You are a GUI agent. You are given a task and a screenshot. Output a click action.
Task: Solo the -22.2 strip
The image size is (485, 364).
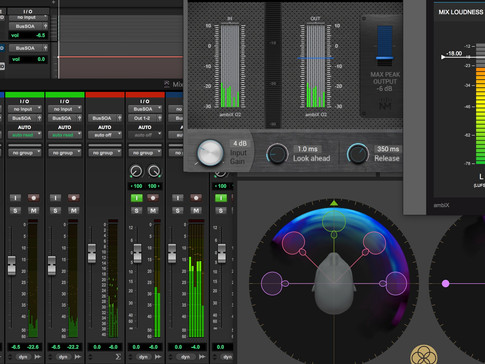[55, 211]
